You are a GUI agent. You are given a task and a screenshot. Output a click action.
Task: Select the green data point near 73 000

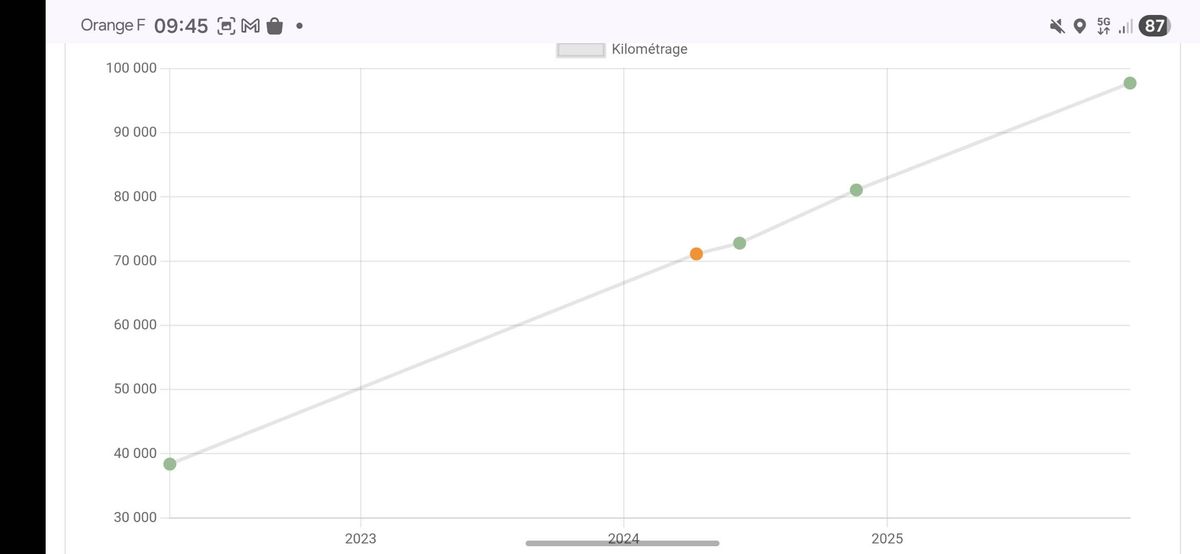[x=739, y=243]
